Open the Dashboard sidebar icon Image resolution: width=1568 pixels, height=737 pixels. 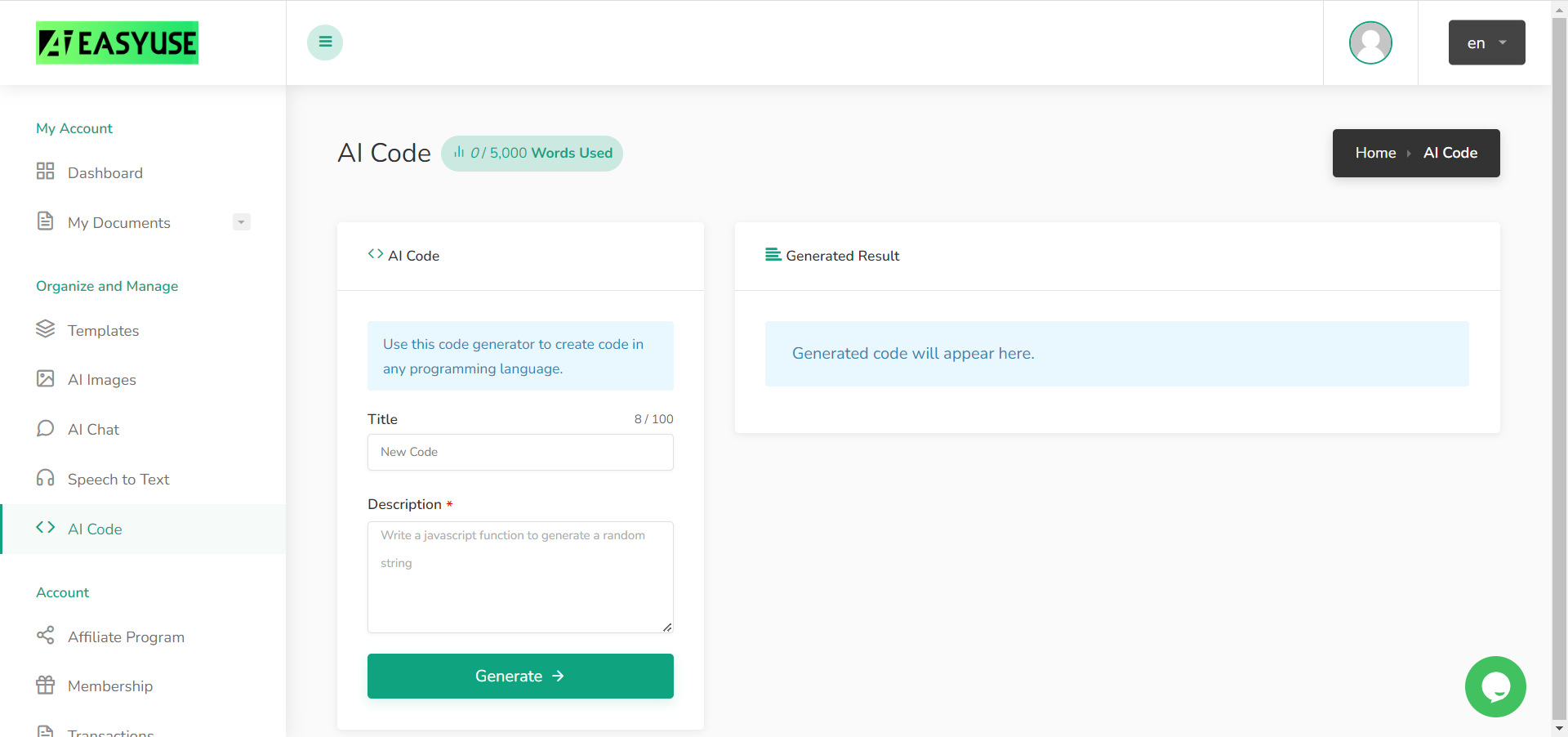pyautogui.click(x=46, y=172)
